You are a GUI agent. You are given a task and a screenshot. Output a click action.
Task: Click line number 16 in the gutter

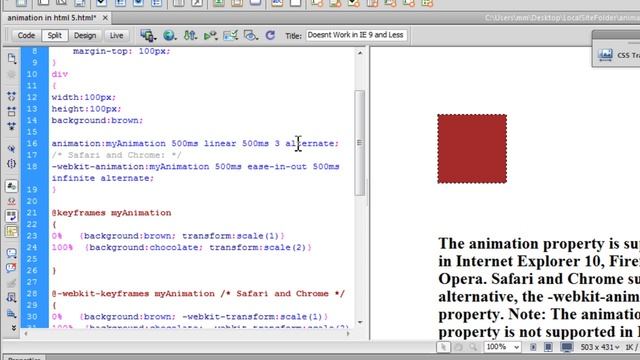pyautogui.click(x=32, y=143)
